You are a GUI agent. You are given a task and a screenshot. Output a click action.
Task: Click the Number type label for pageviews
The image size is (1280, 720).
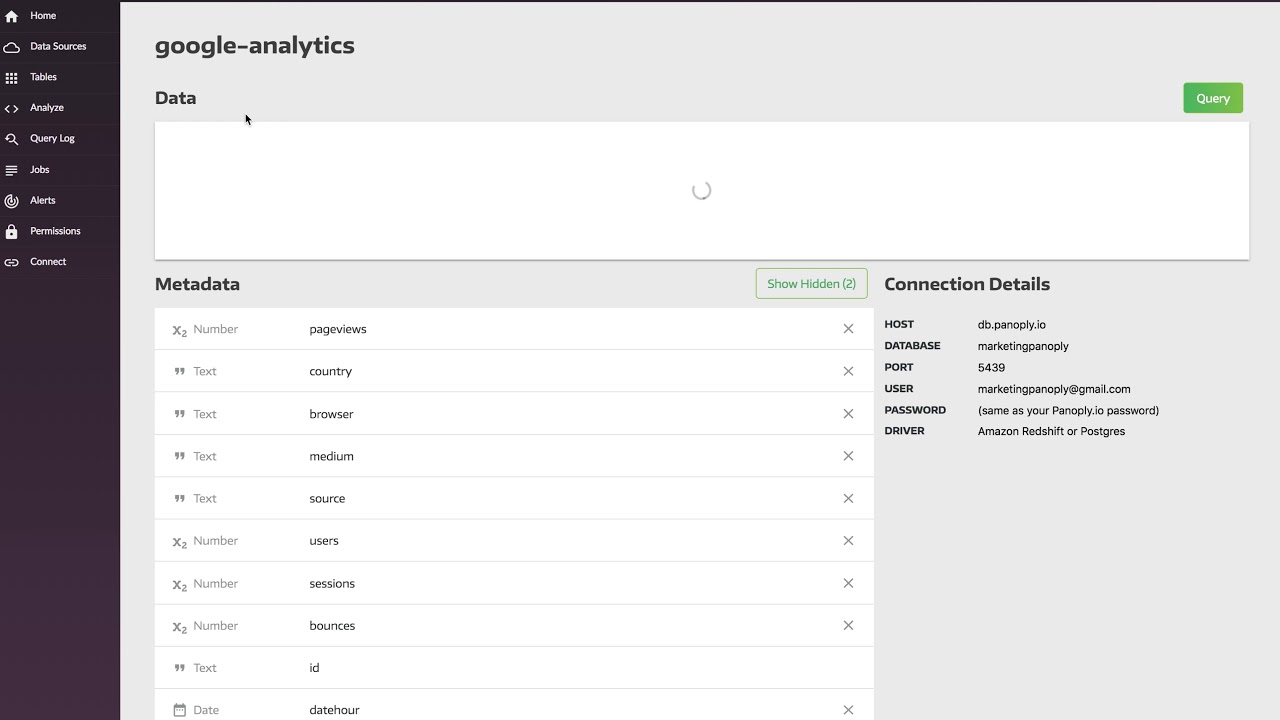click(x=215, y=329)
